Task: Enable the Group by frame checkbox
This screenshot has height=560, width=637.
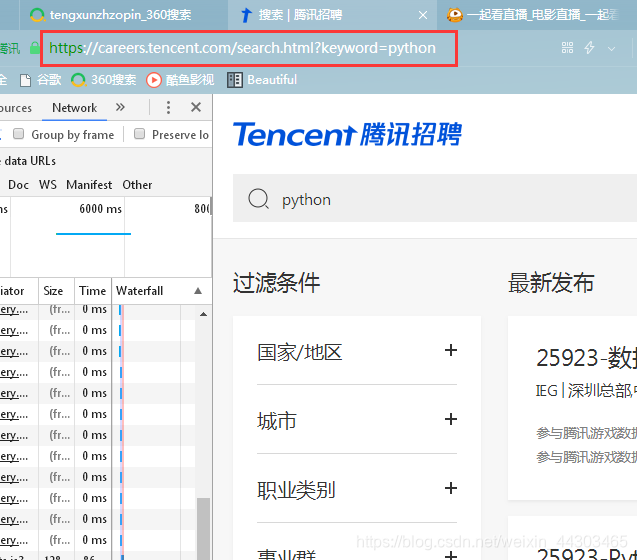Action: pos(18,134)
